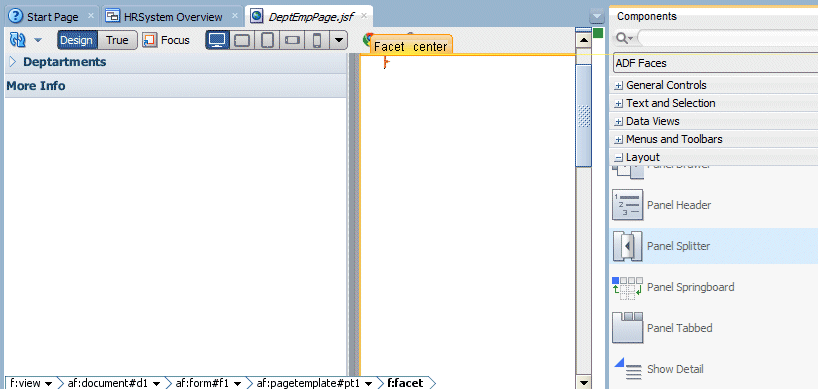Click the DeptEmpPage.jsf globe file icon
The height and width of the screenshot is (389, 818).
click(257, 17)
